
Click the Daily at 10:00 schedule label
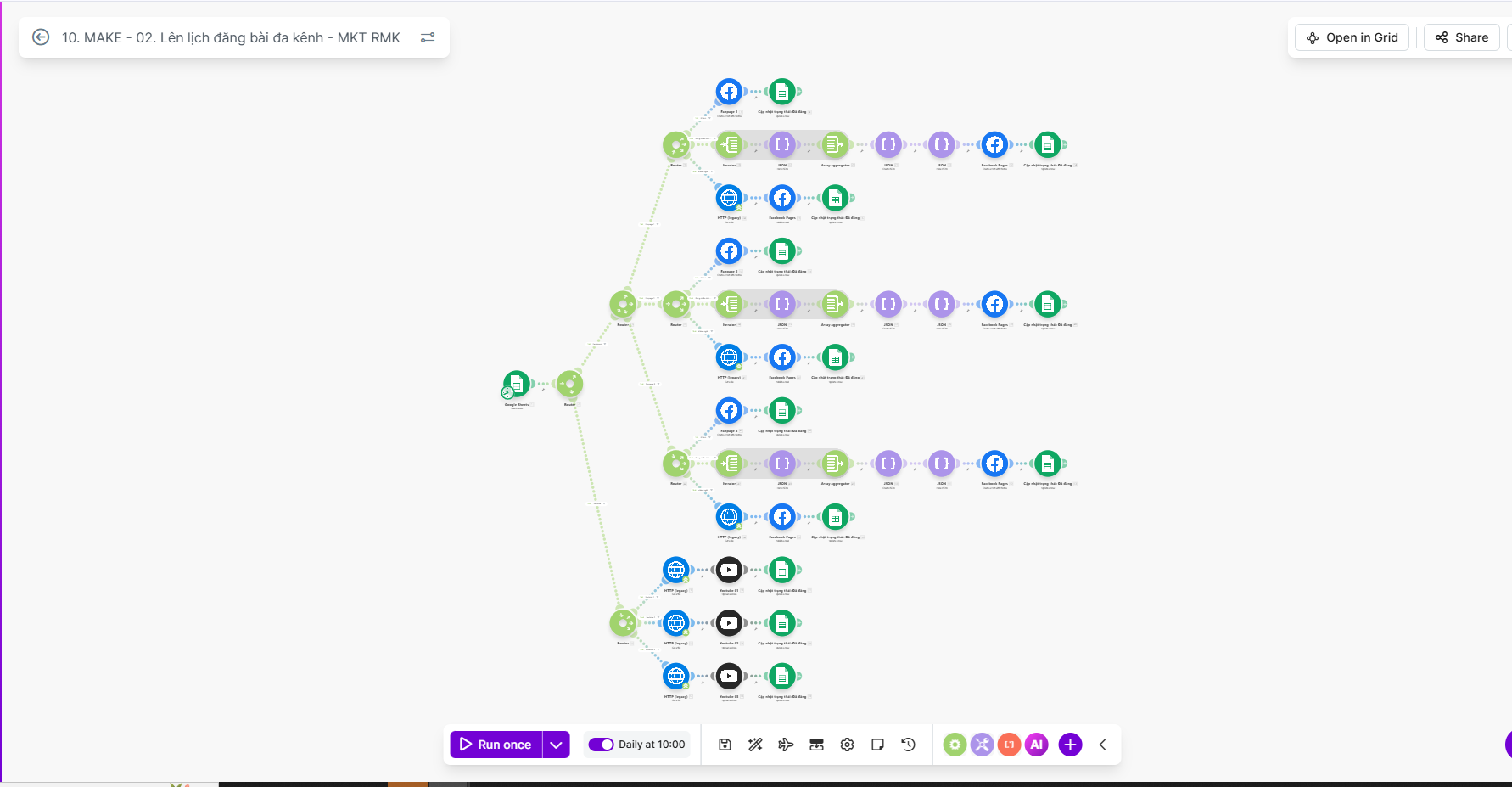652,745
